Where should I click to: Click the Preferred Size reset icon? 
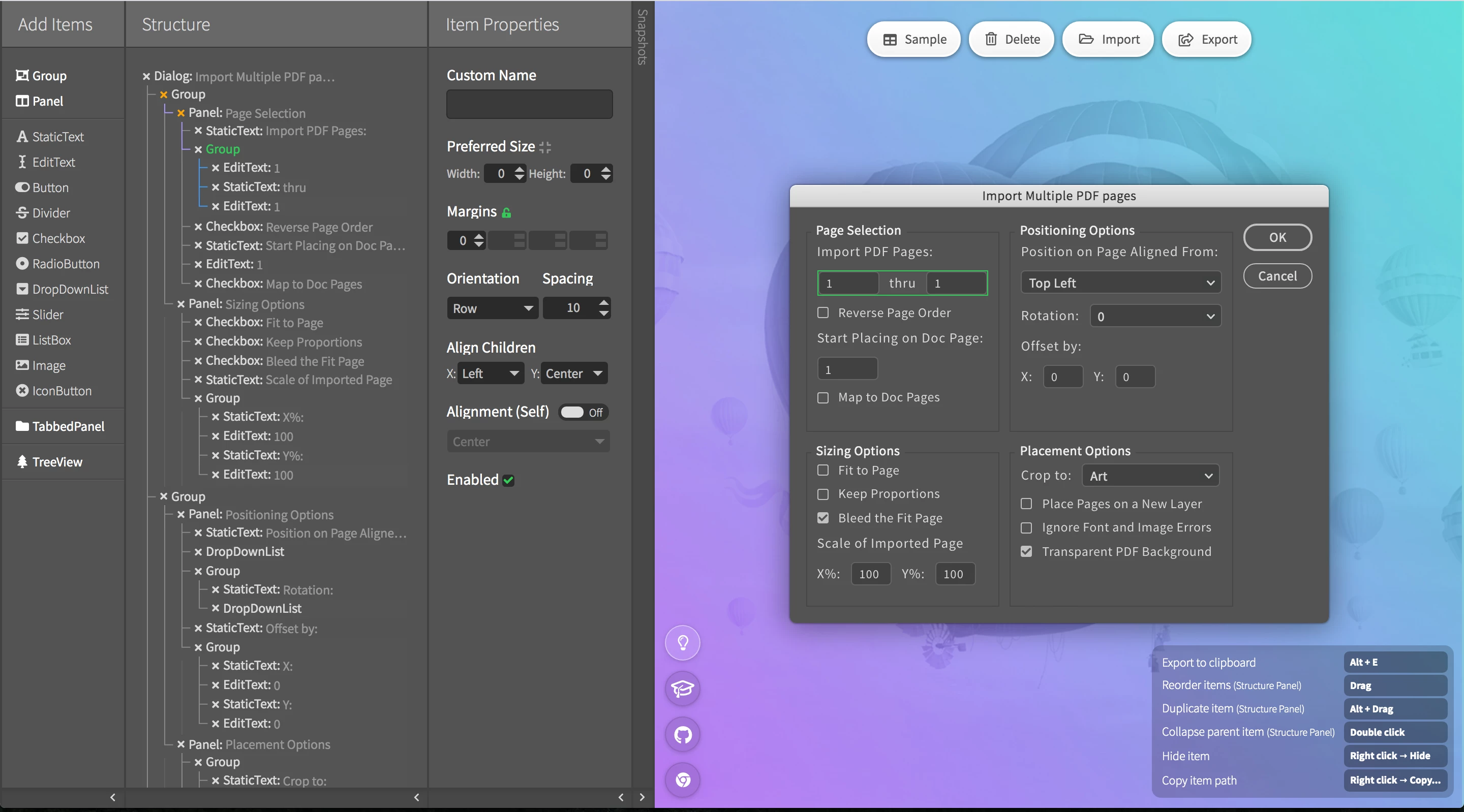click(544, 147)
